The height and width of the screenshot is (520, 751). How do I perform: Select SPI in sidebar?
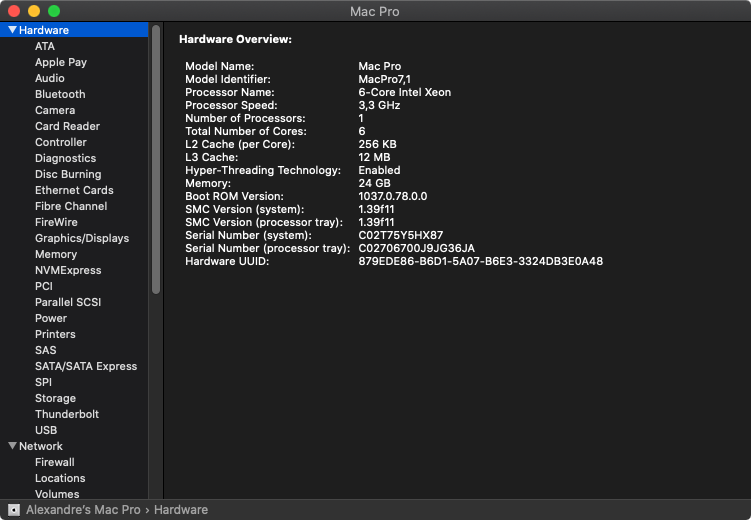pyautogui.click(x=43, y=382)
